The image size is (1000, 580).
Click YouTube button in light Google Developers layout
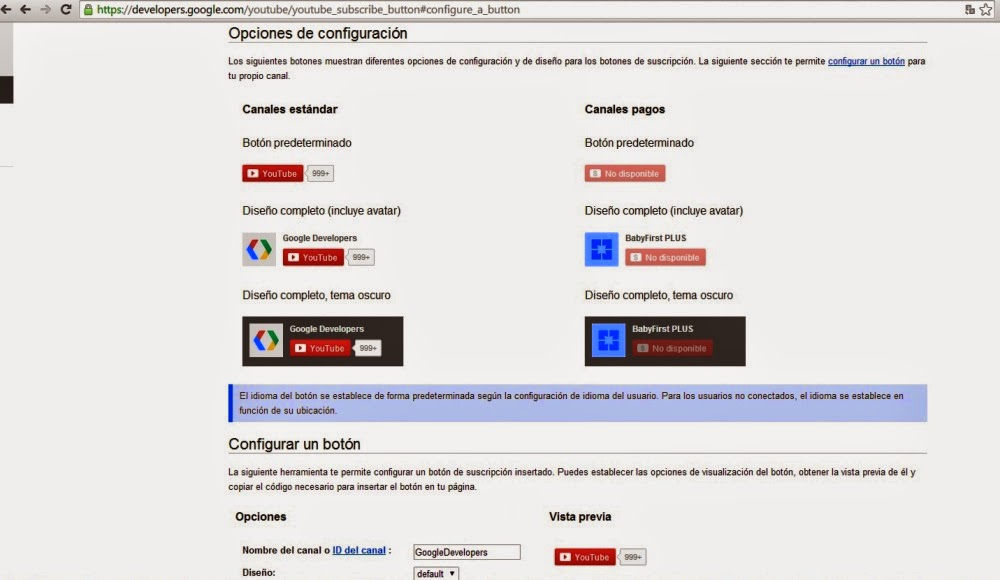click(x=313, y=257)
